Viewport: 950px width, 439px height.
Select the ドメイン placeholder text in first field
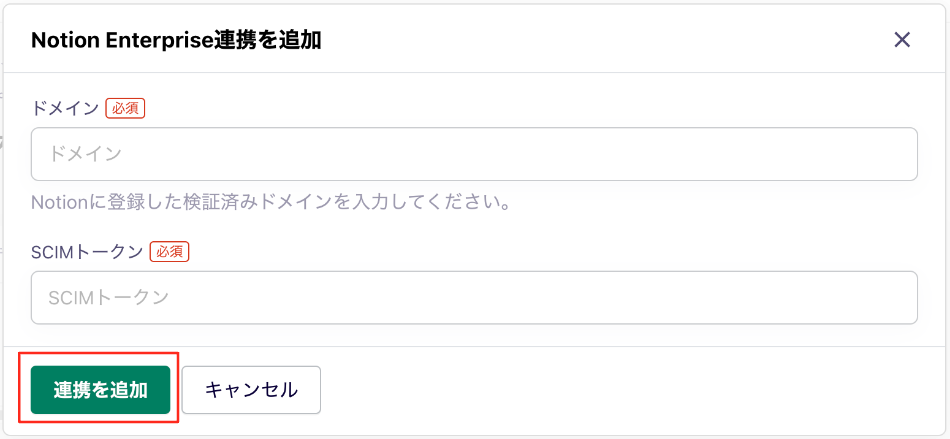[x=85, y=154]
